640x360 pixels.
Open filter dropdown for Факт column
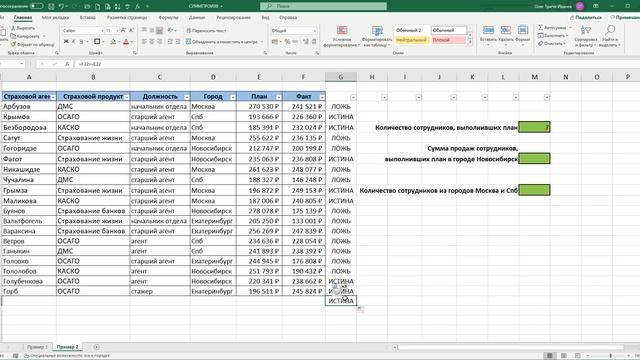322,97
